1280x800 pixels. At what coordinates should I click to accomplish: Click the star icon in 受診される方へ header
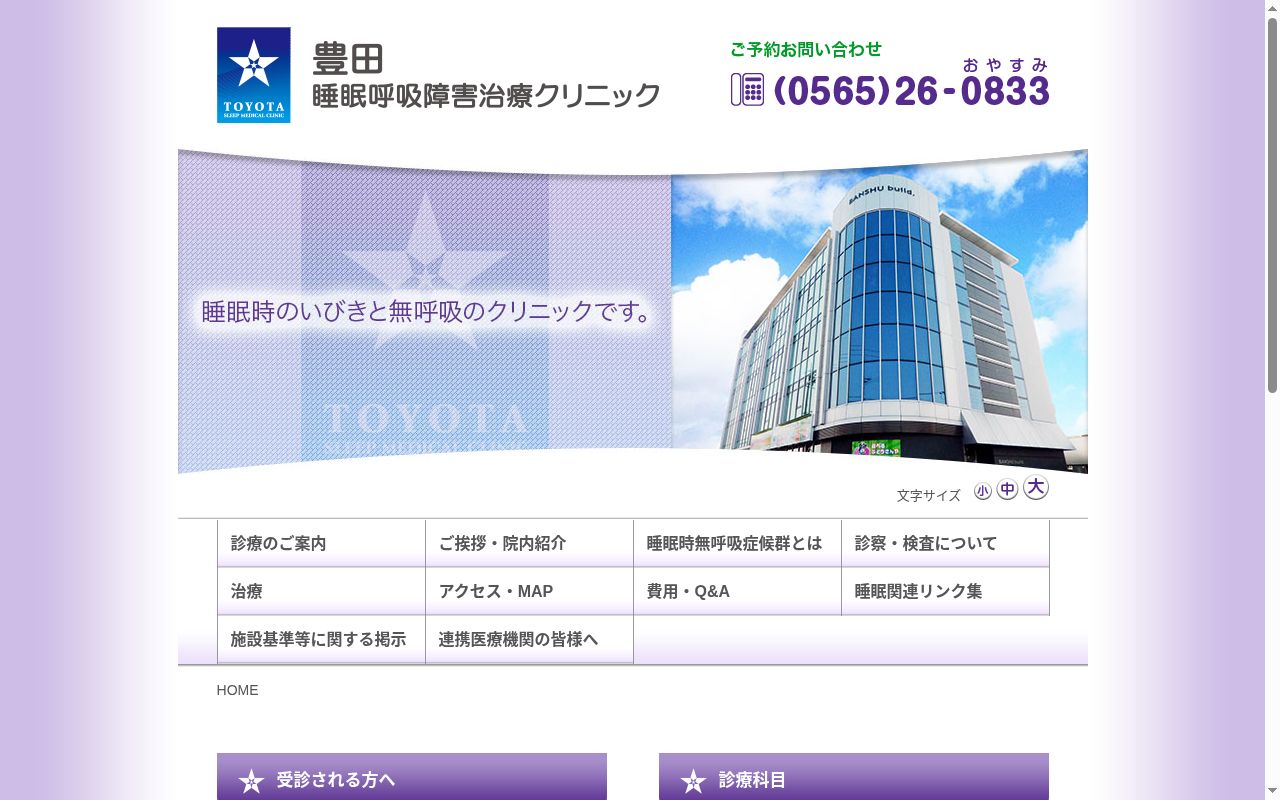click(251, 782)
